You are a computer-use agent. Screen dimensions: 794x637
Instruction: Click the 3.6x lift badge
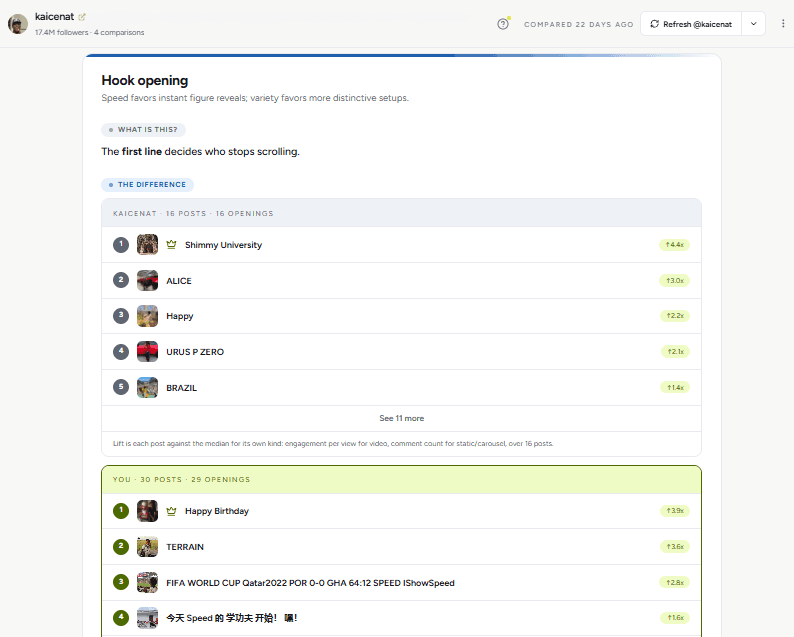tap(674, 547)
